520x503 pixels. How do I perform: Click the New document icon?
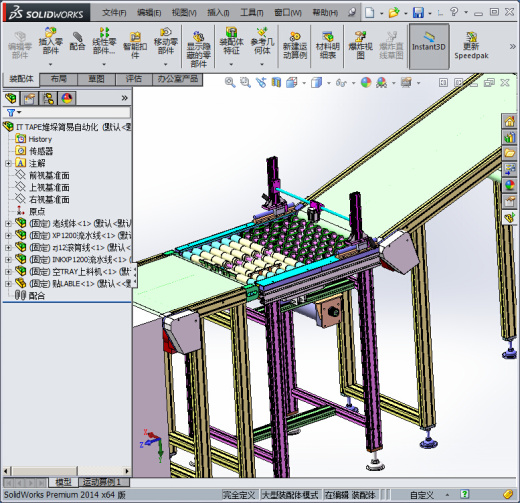coord(369,13)
